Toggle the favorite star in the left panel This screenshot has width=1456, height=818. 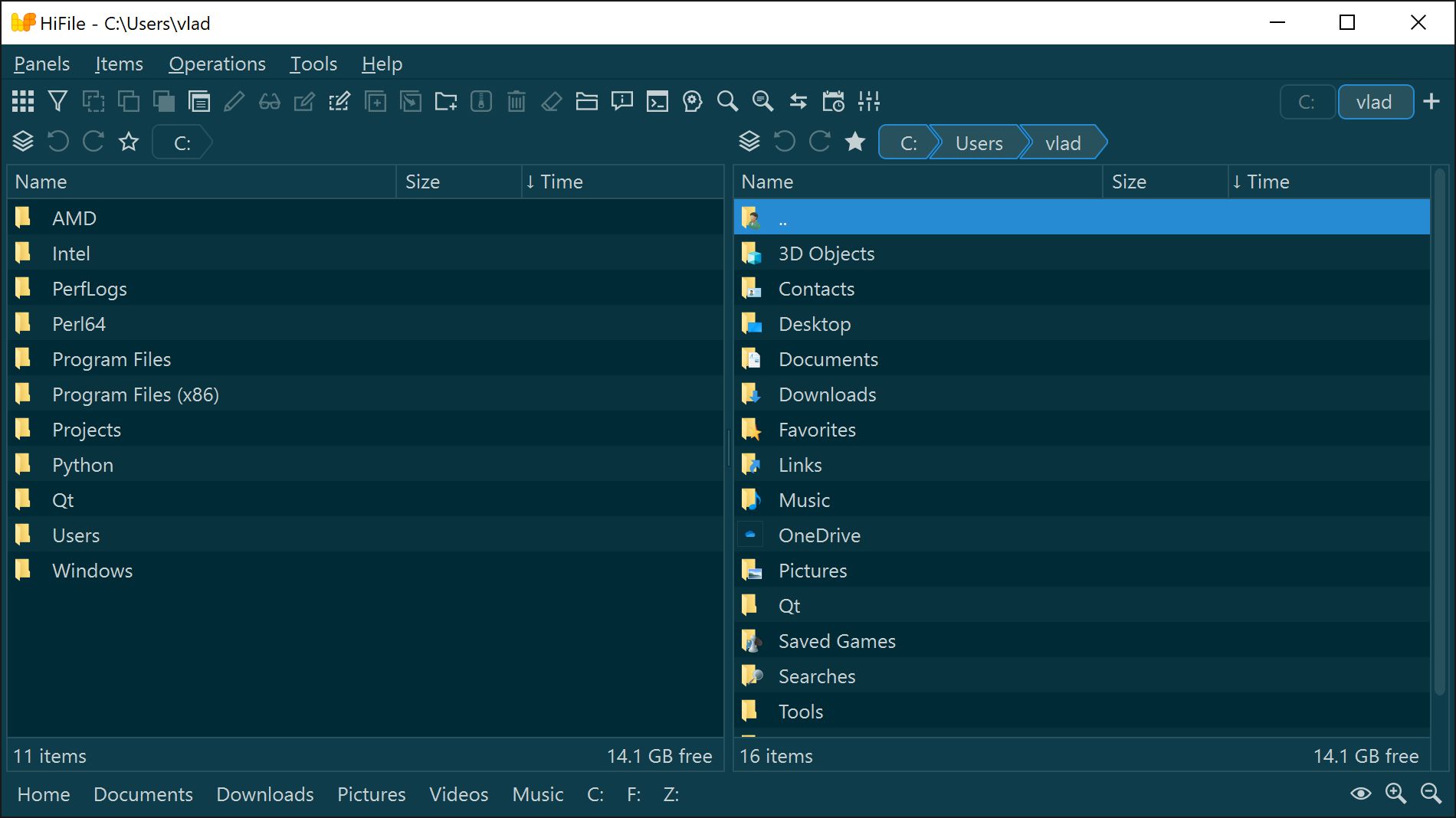tap(128, 142)
